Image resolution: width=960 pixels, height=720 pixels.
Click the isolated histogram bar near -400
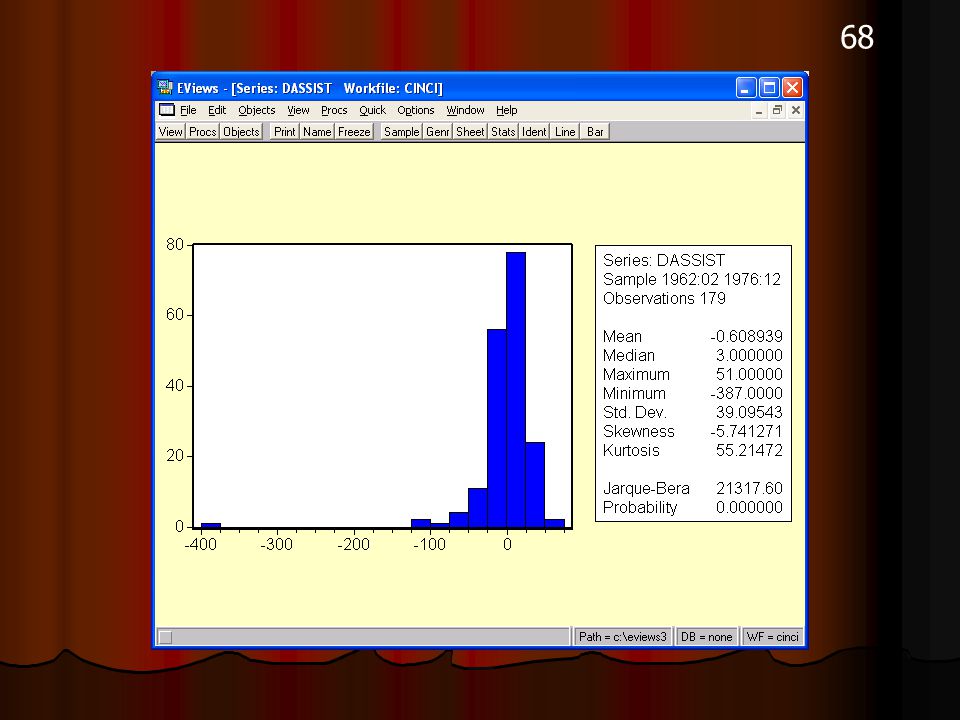point(211,525)
